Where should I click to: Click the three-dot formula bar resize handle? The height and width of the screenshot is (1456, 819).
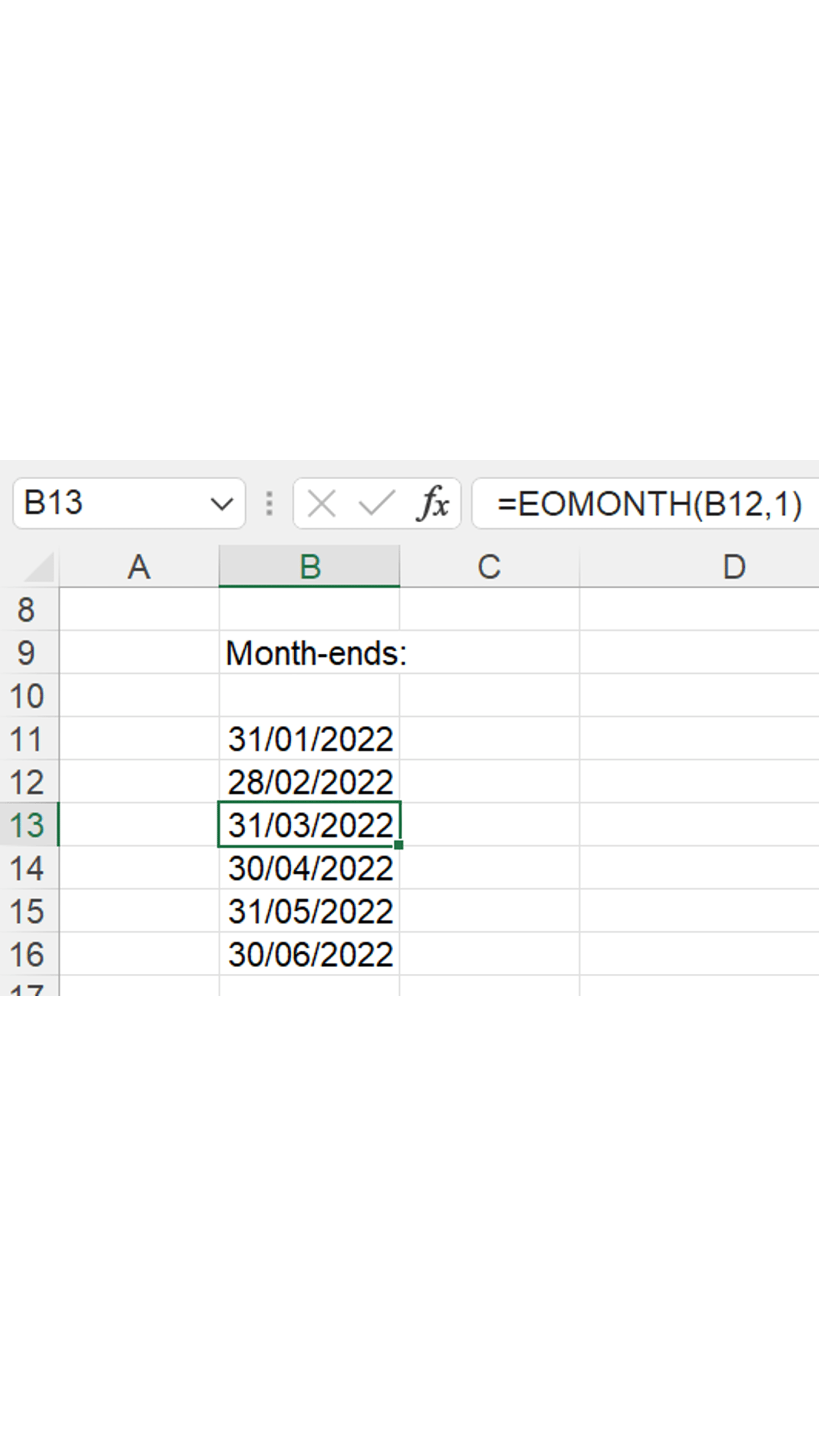point(269,503)
